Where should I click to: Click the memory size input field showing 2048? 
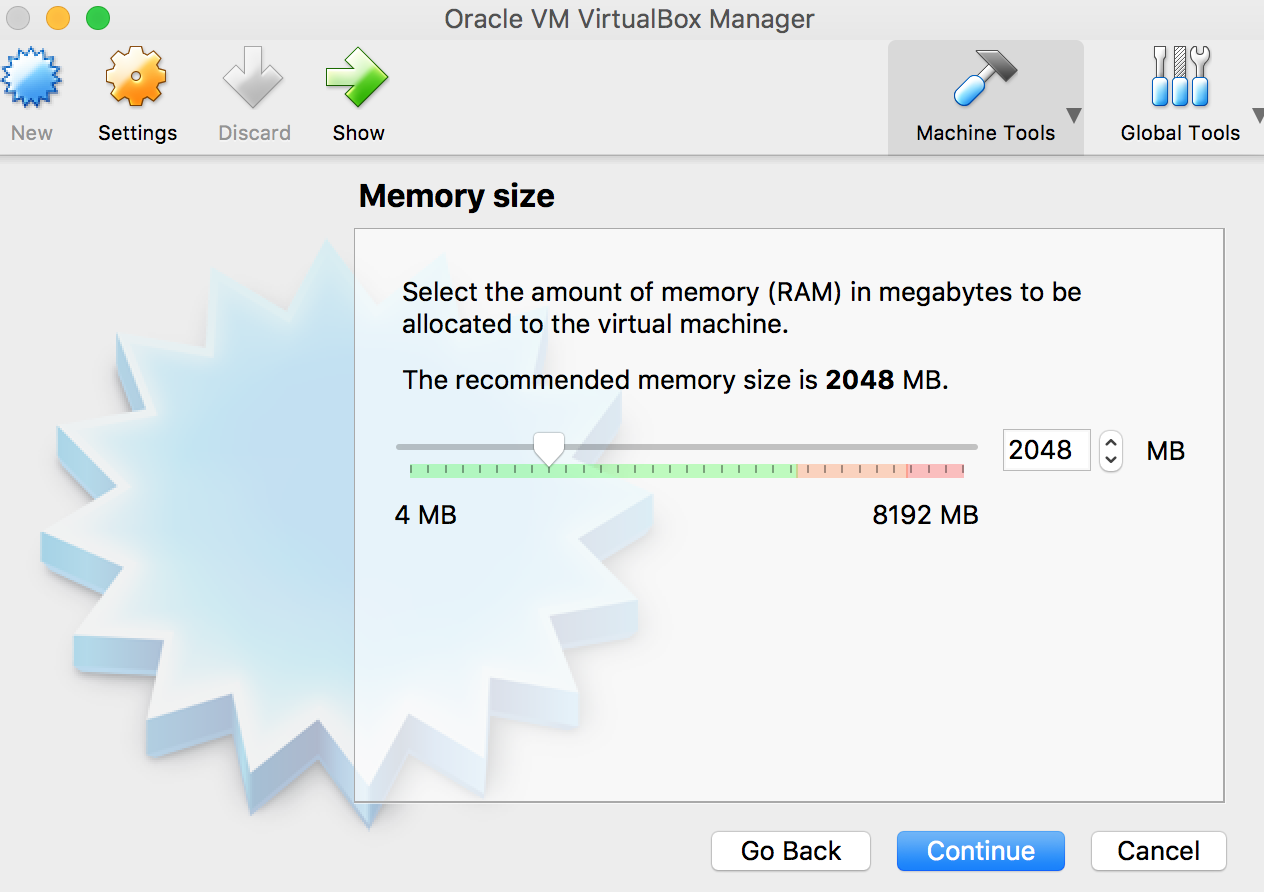(x=1046, y=450)
